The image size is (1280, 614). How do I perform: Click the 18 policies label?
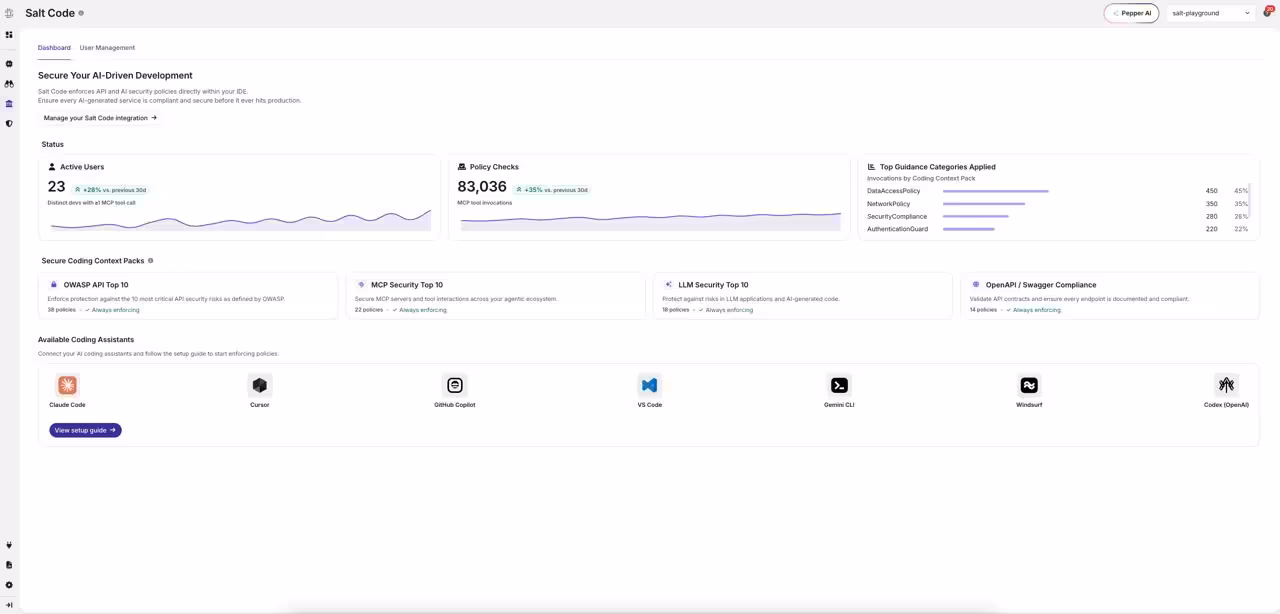coord(676,310)
